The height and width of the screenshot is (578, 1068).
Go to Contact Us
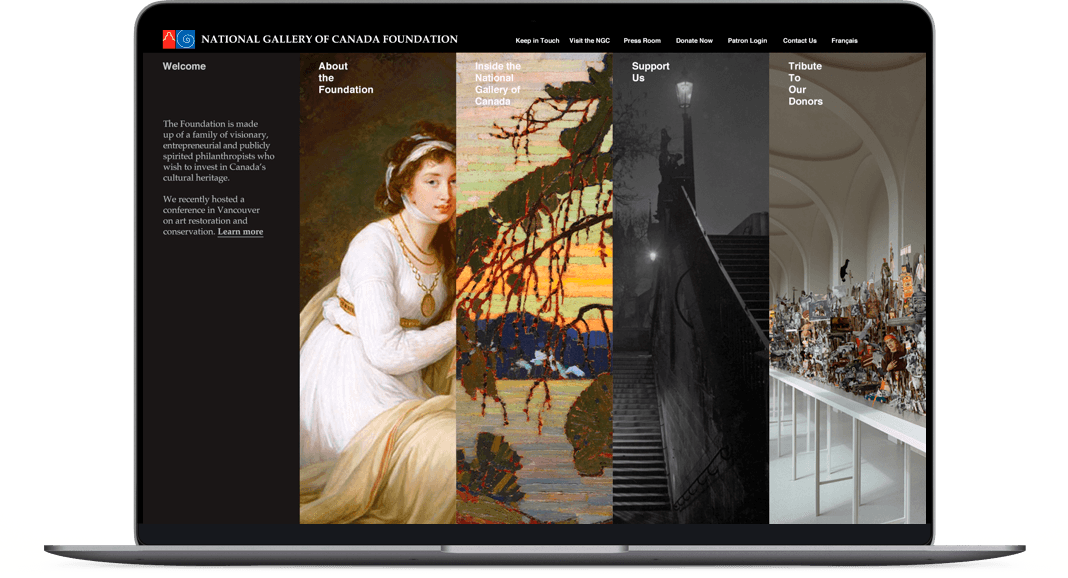click(x=800, y=41)
